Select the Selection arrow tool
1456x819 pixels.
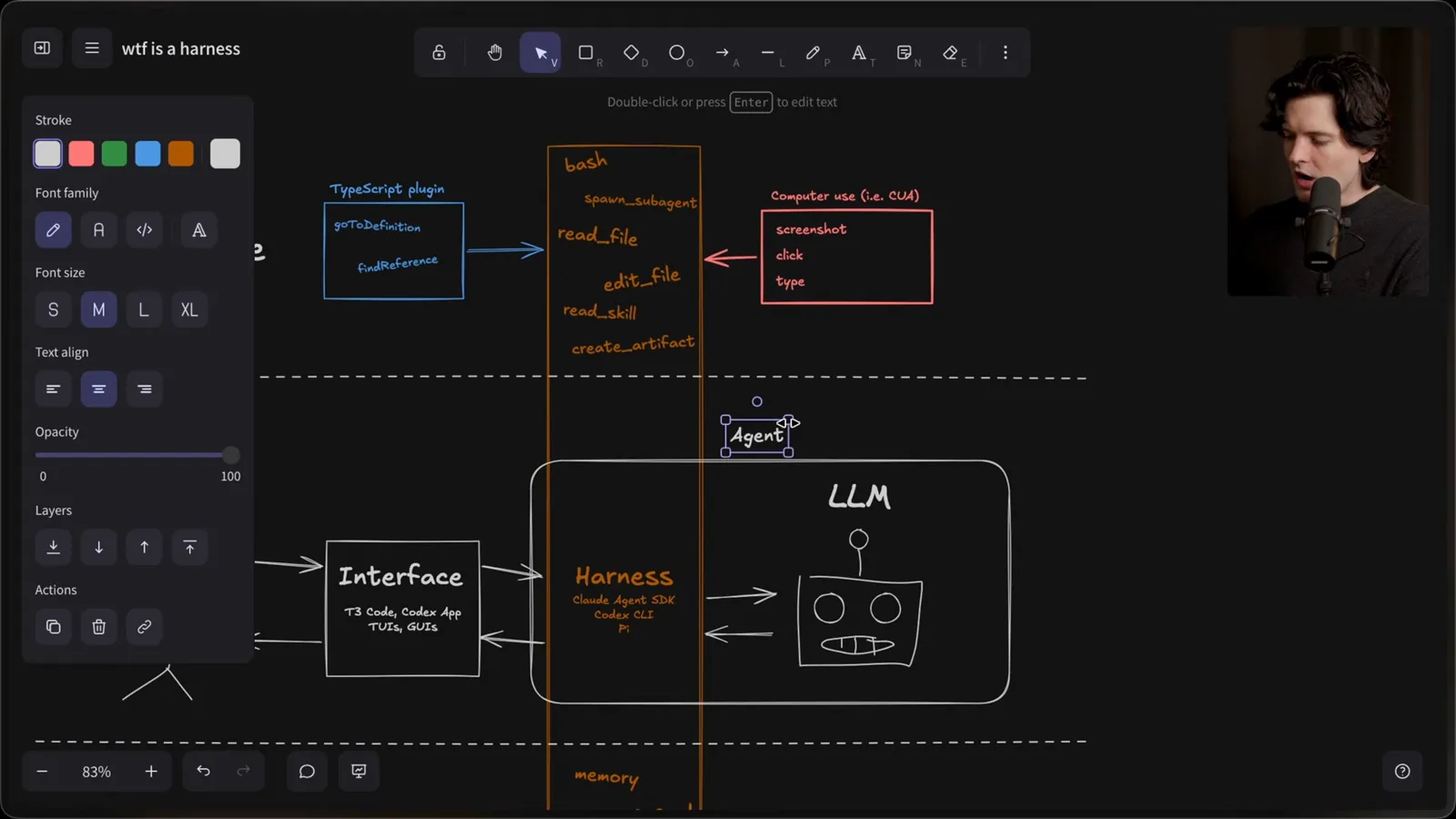point(541,53)
